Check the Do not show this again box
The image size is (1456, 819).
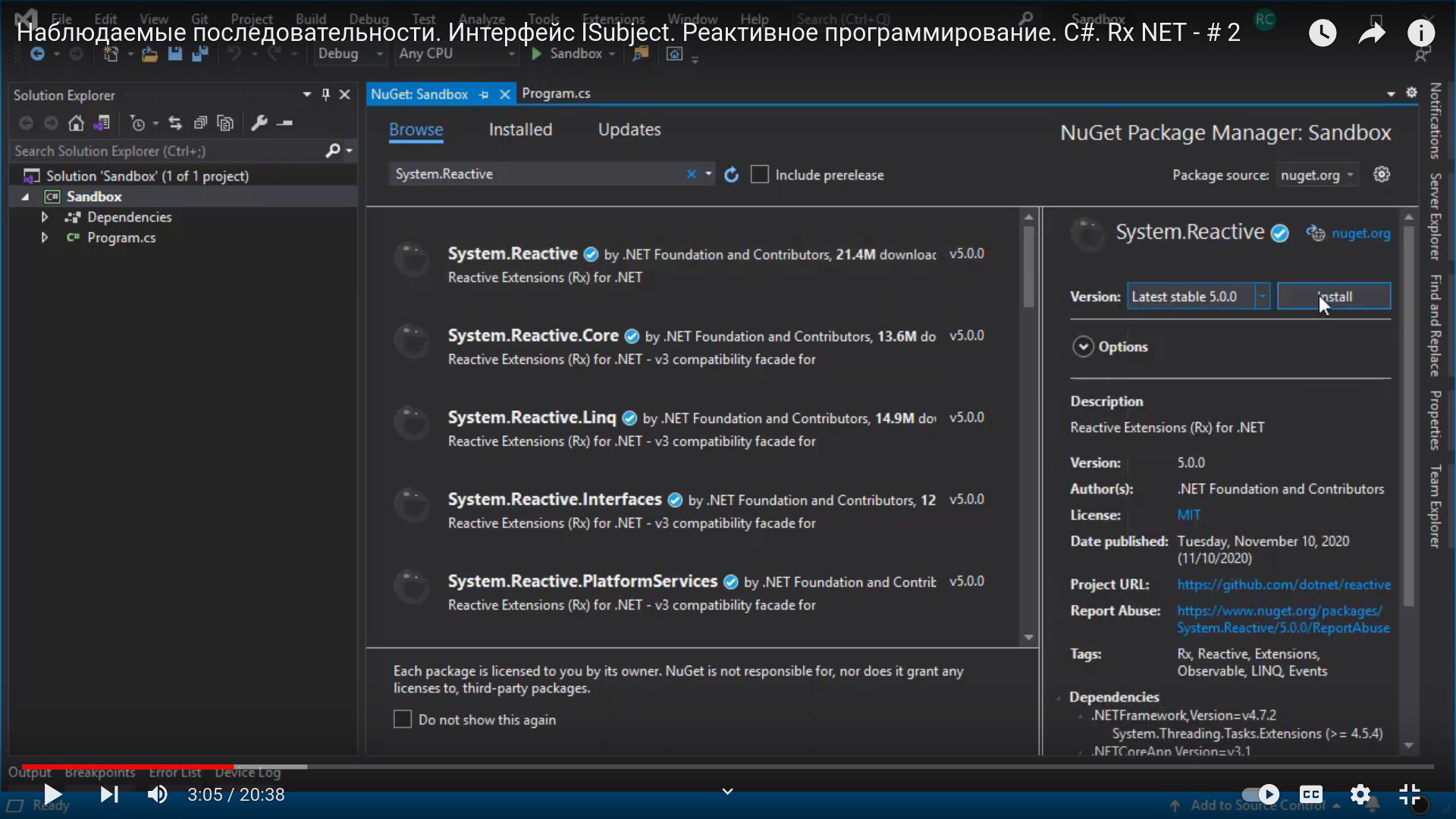point(403,719)
